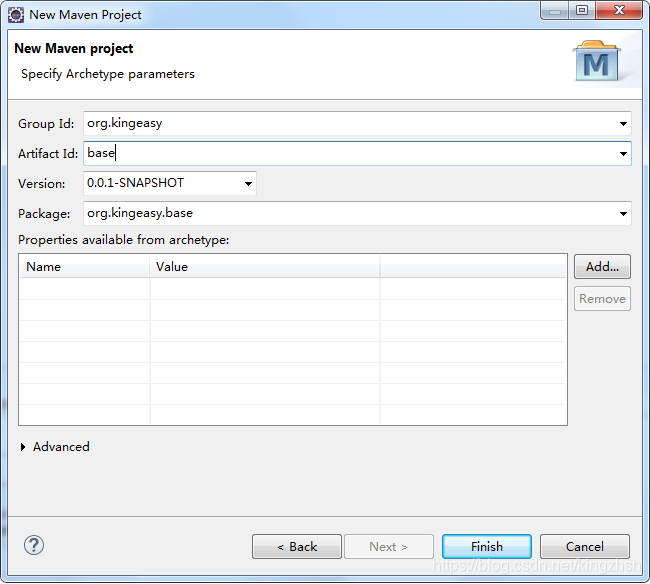Minimize the New Maven Project window
The height and width of the screenshot is (584, 650).
click(555, 11)
